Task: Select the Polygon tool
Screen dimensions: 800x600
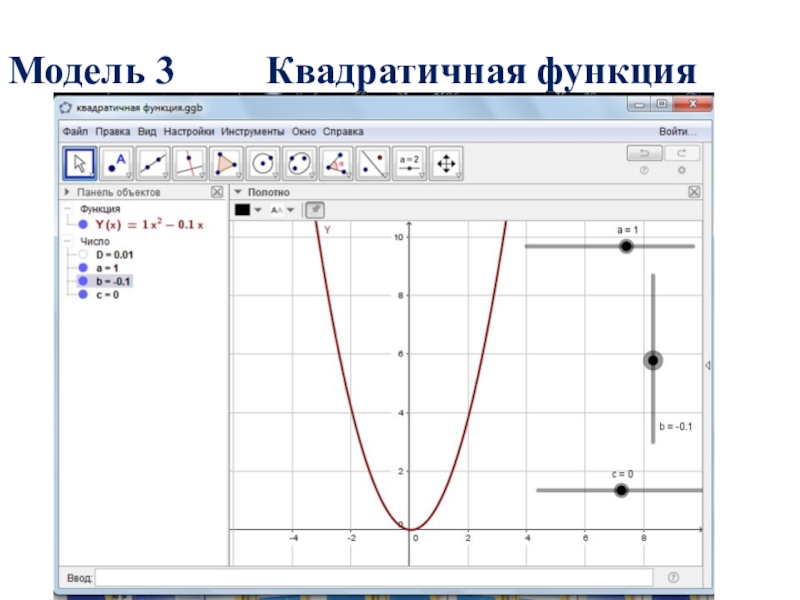Action: click(x=226, y=164)
